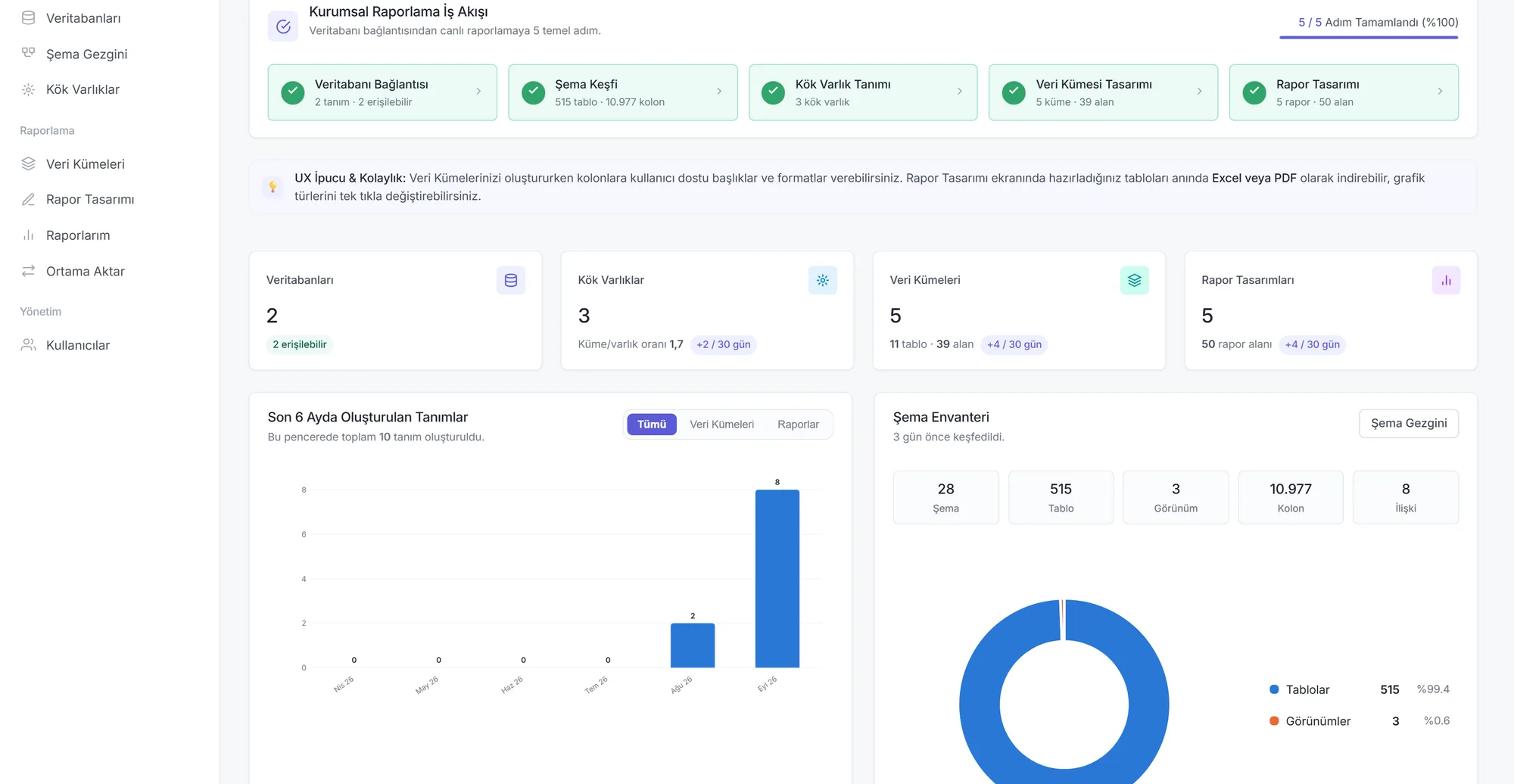
Task: Click the 28 Şema inventory tile
Action: tap(945, 497)
